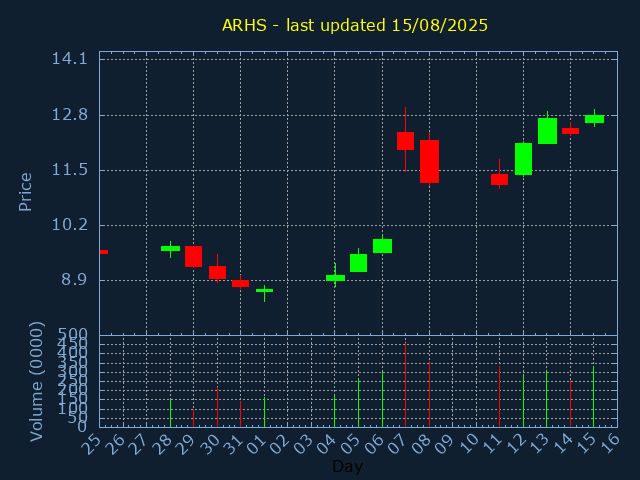
Task: Click the red volume bar for day 29
Action: pos(193,418)
